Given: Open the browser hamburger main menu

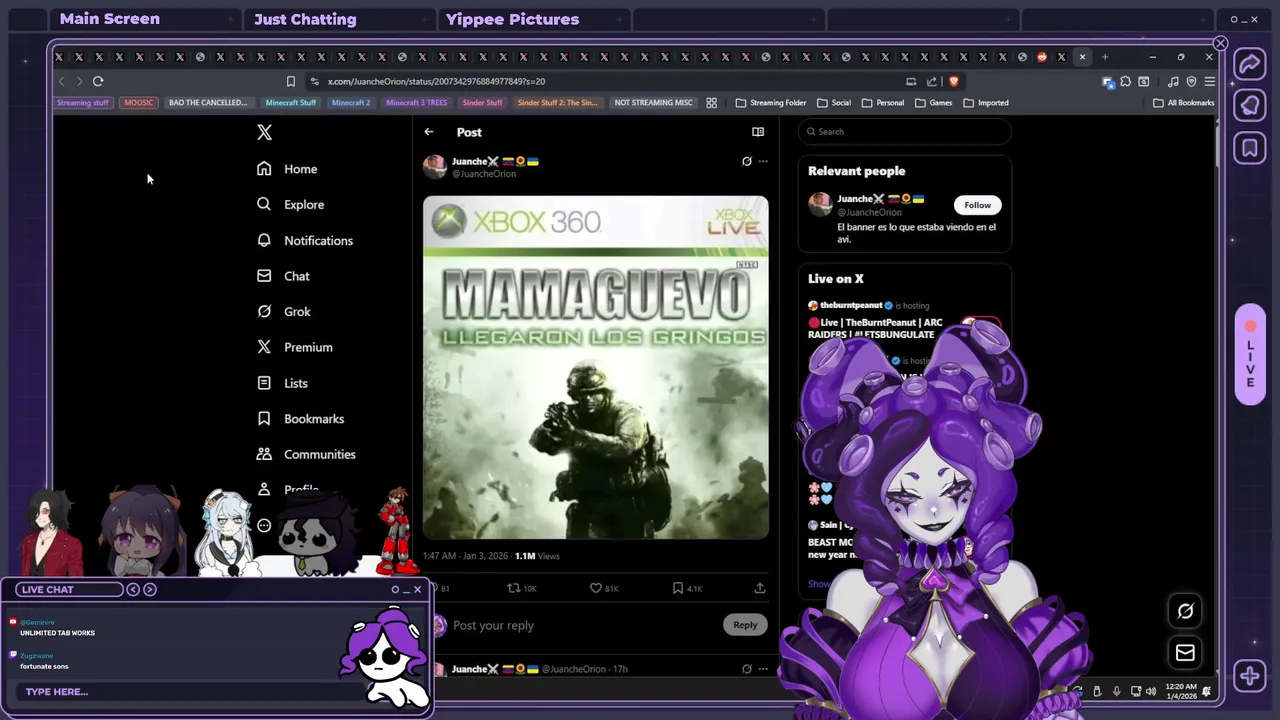Looking at the screenshot, I should pos(1209,81).
